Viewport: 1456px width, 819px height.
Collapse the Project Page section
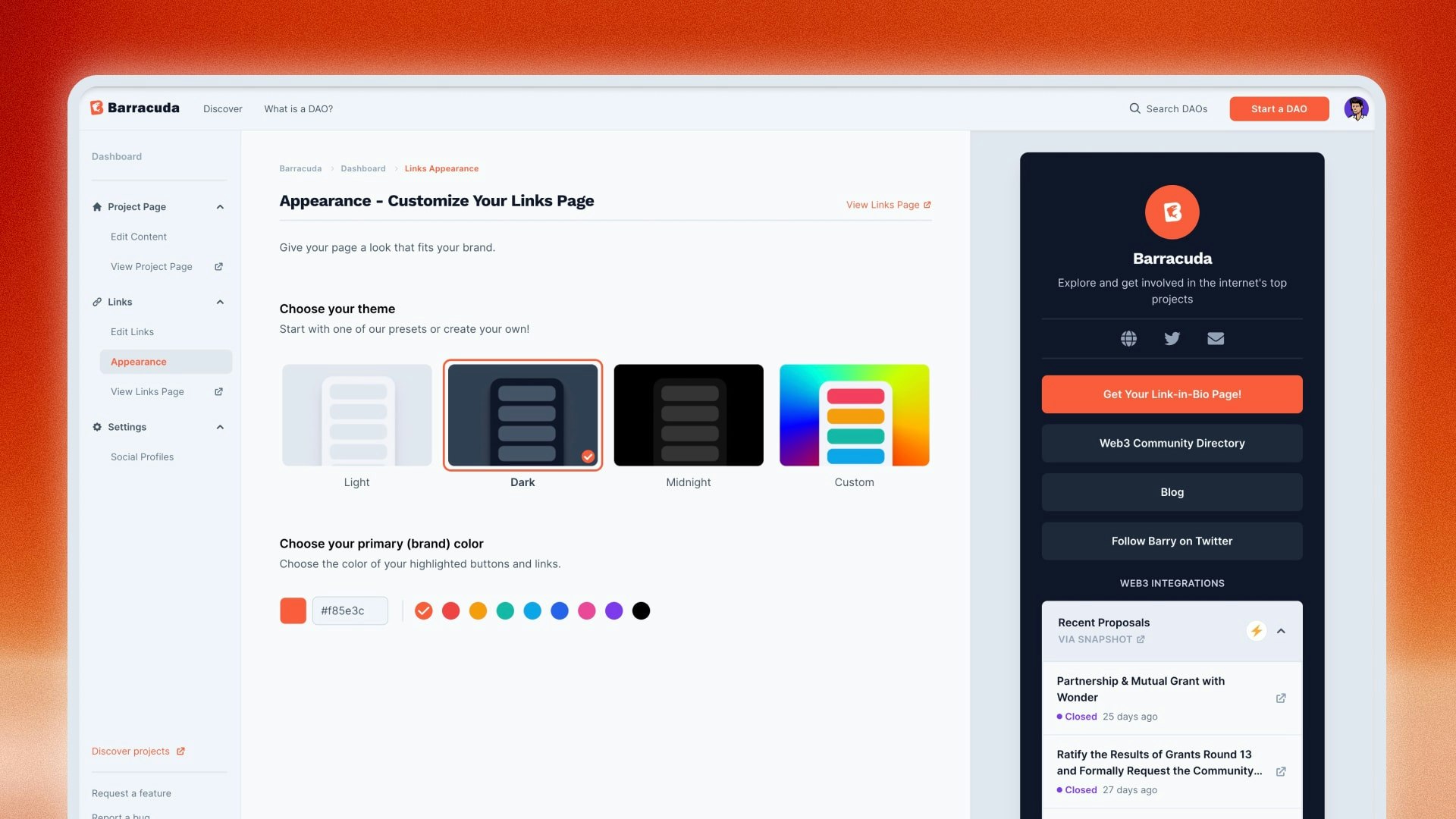tap(220, 206)
